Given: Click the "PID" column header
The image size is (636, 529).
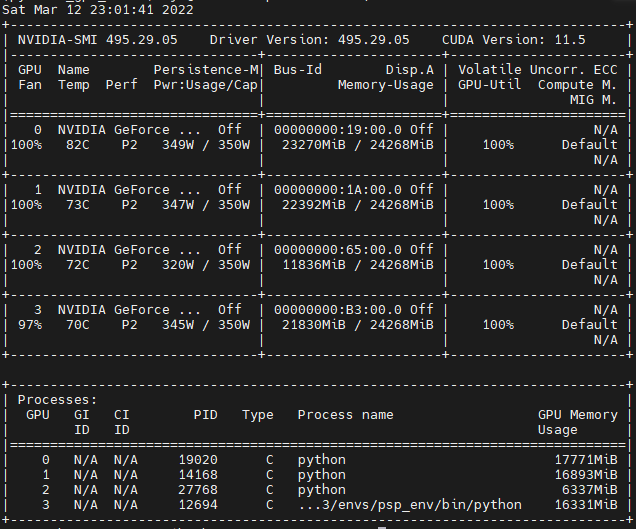Looking at the screenshot, I should 206,415.
